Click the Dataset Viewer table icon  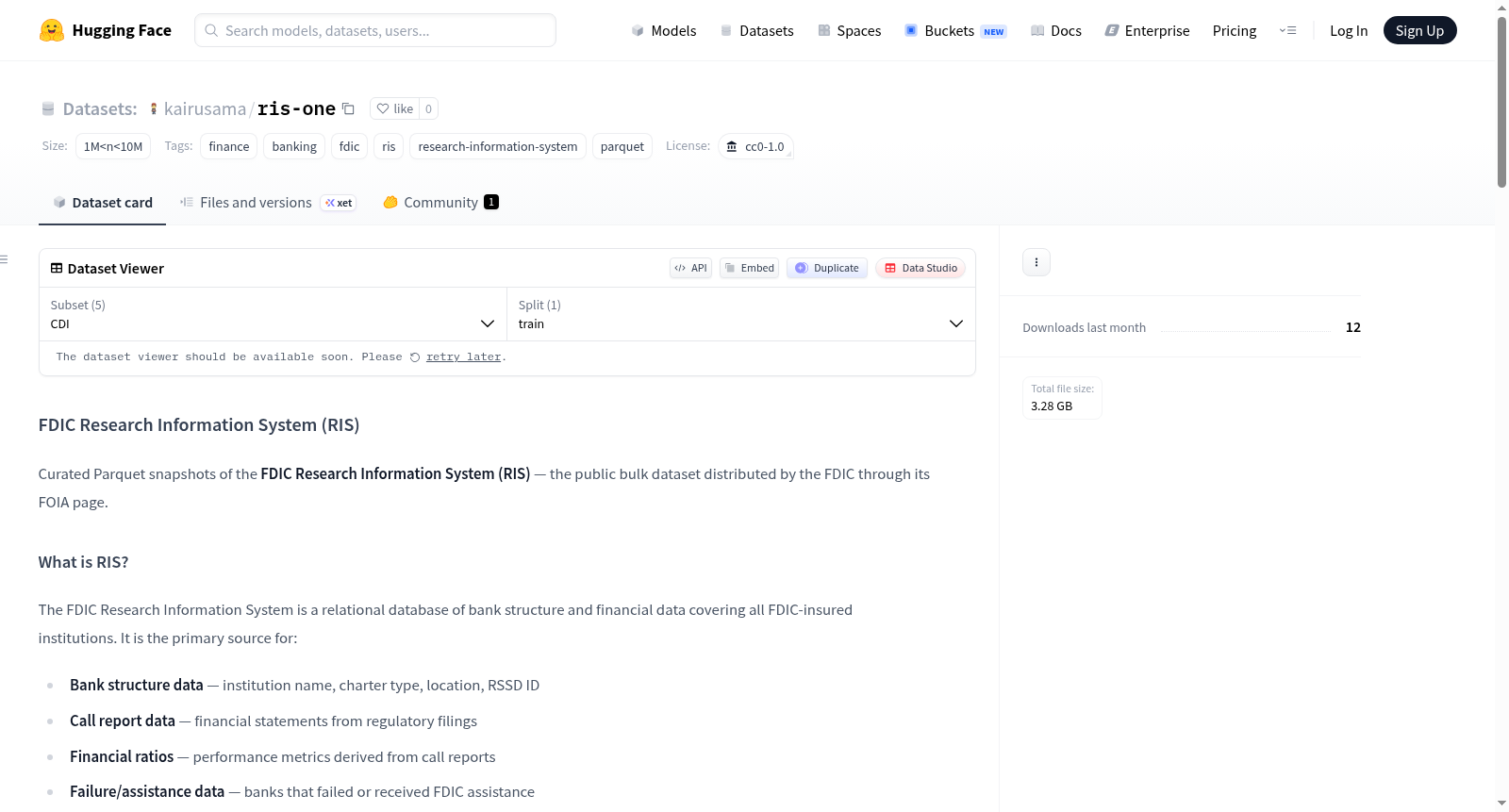[x=57, y=268]
